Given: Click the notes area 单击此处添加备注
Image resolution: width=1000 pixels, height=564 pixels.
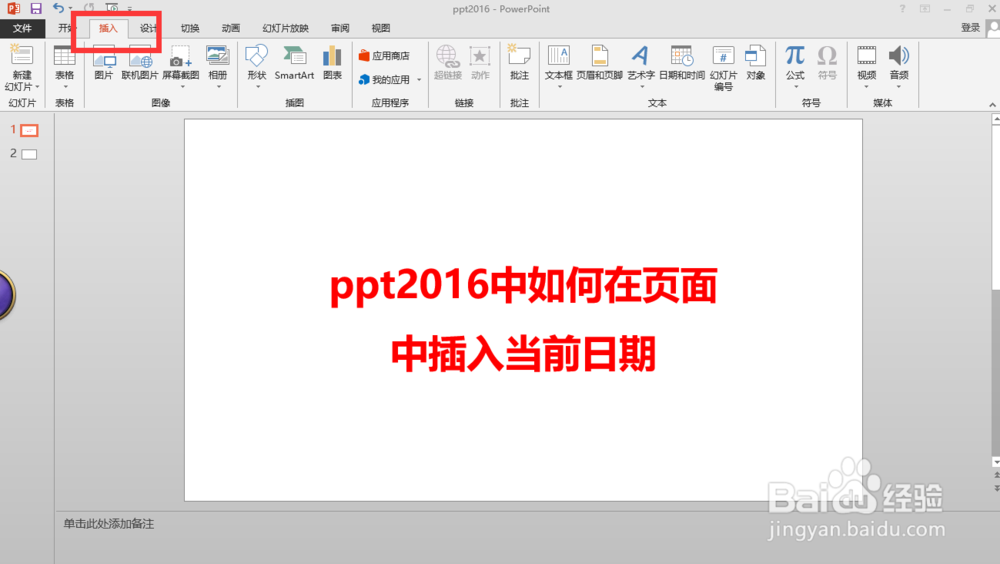Looking at the screenshot, I should point(108,524).
